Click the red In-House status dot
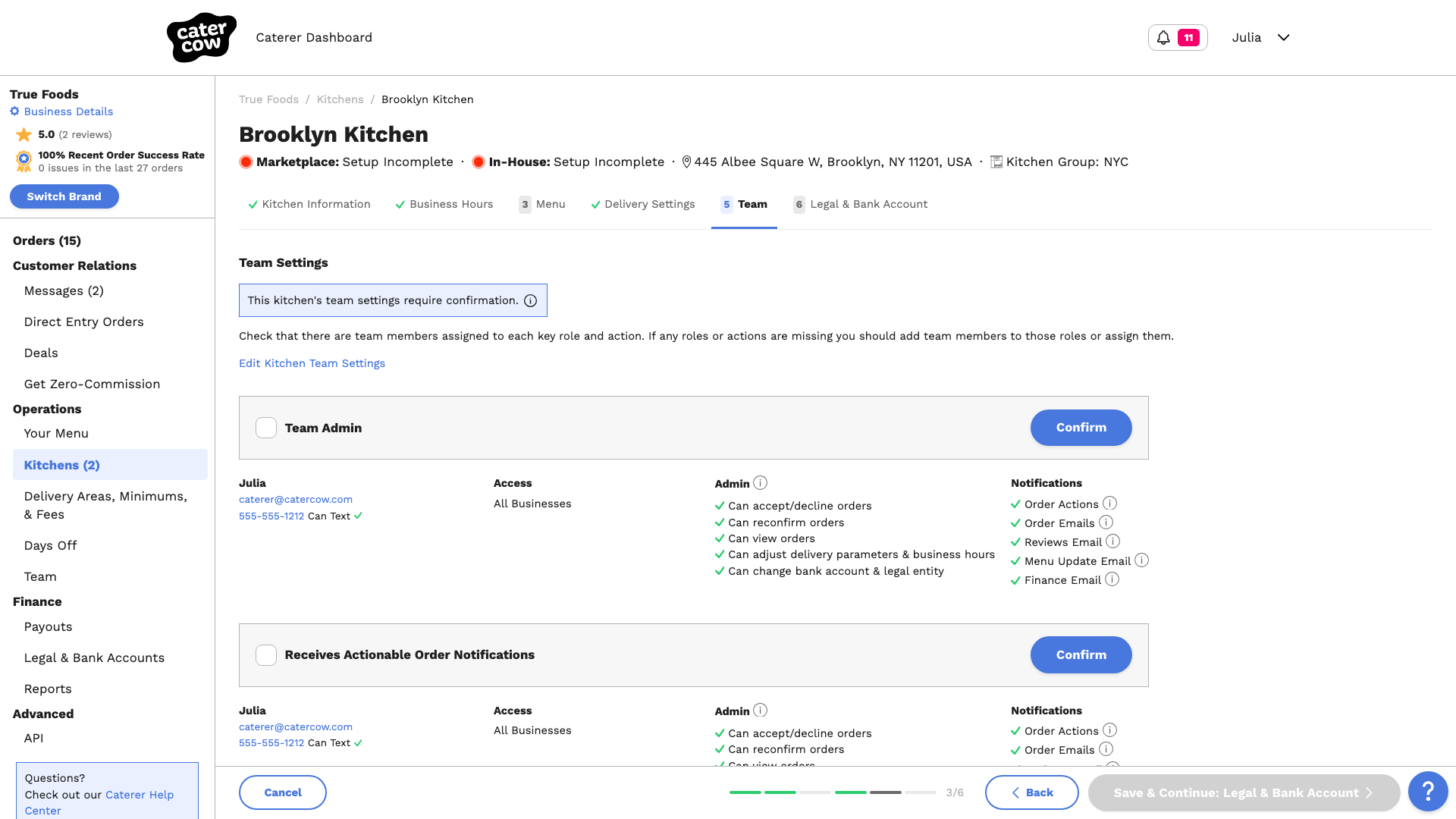This screenshot has width=1456, height=819. click(x=479, y=162)
